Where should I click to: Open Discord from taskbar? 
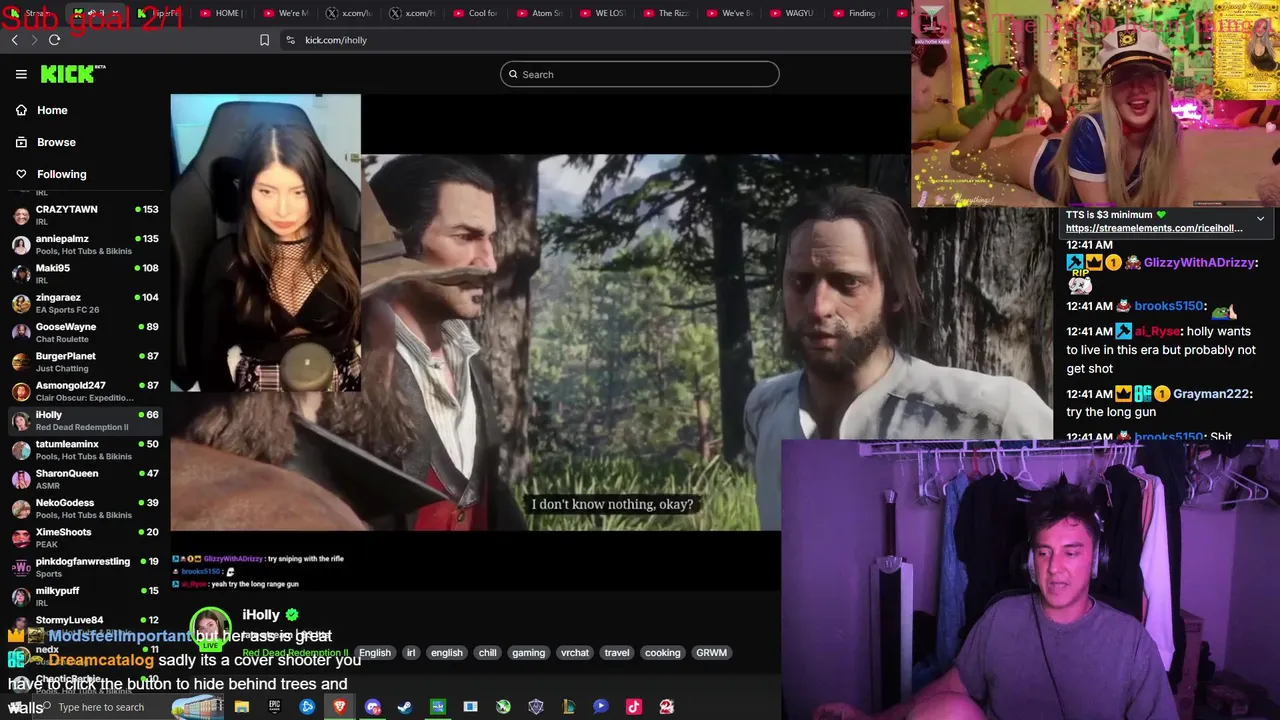[373, 707]
